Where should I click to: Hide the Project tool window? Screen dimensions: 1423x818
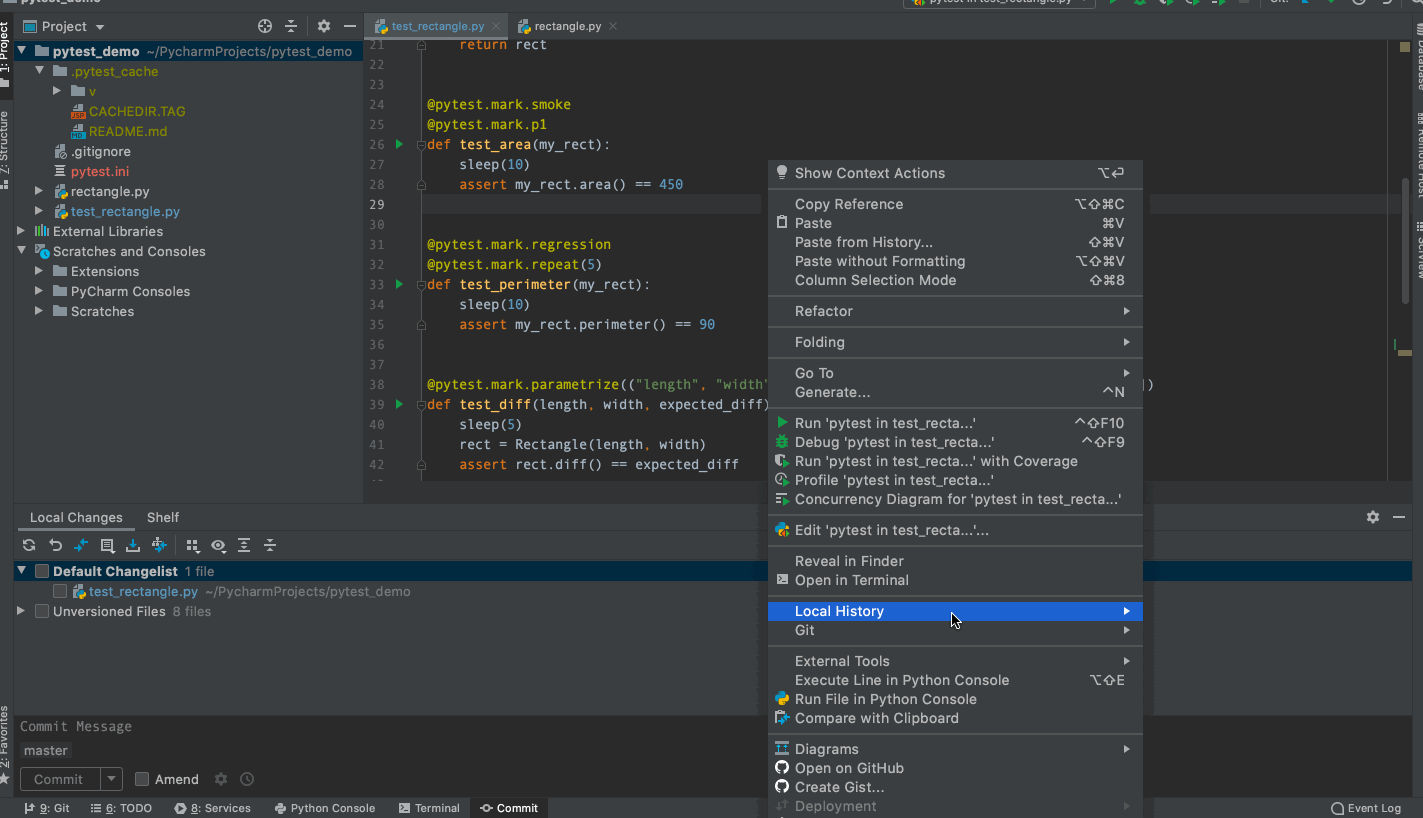pyautogui.click(x=349, y=26)
